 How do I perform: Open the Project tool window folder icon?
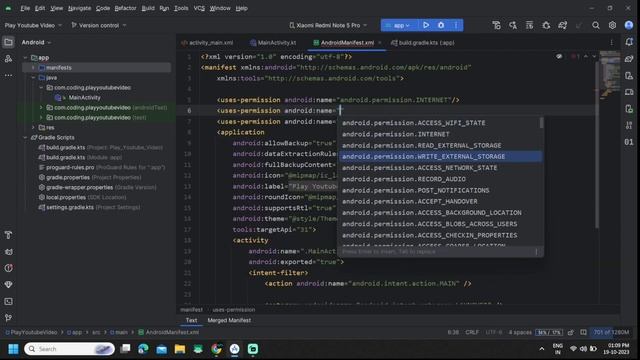tap(8, 42)
